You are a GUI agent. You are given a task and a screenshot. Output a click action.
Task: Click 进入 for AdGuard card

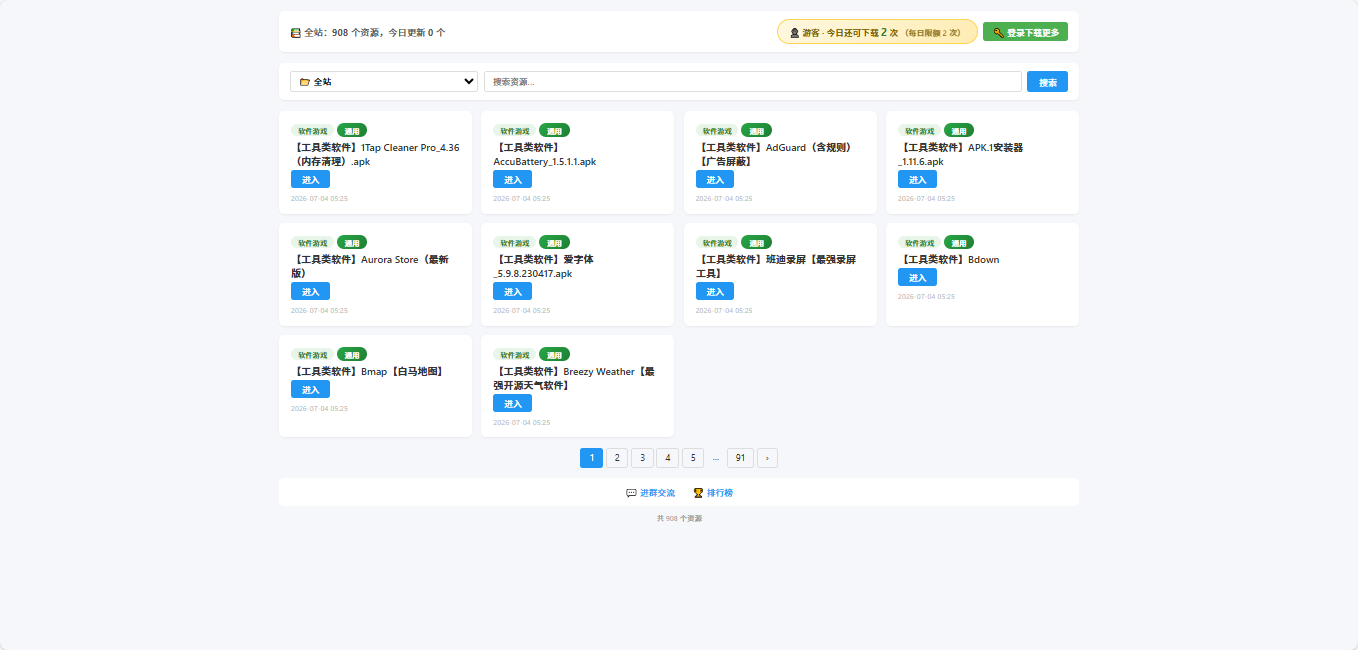pyautogui.click(x=715, y=179)
